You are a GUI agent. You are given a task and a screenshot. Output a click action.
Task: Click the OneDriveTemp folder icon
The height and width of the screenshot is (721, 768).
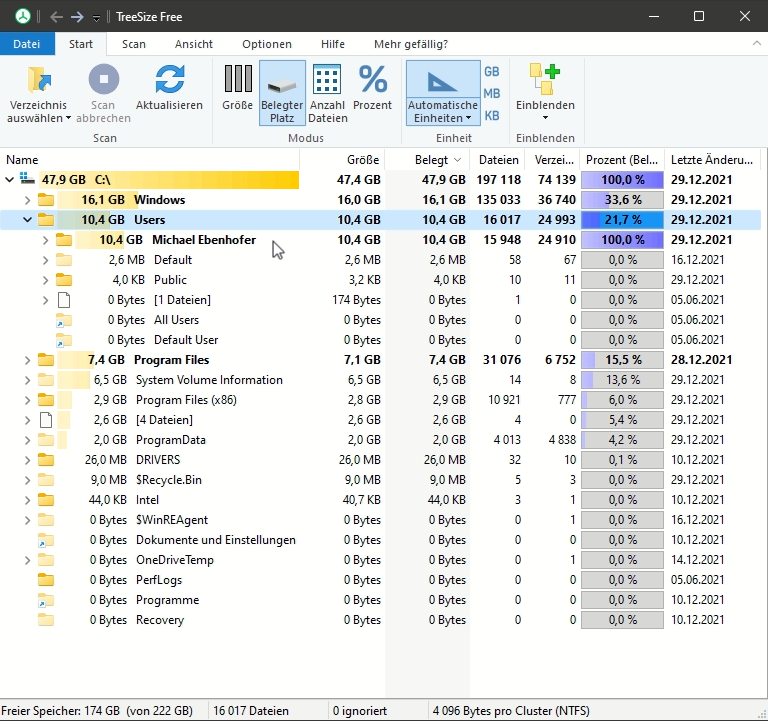[x=46, y=560]
